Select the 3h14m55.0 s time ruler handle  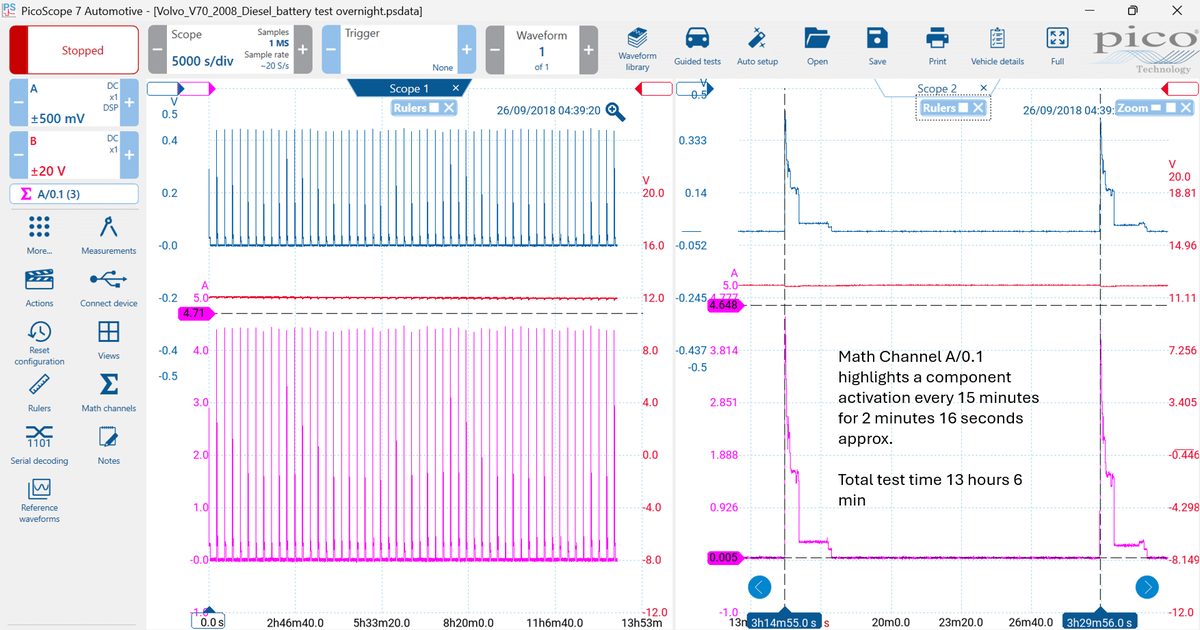[785, 621]
